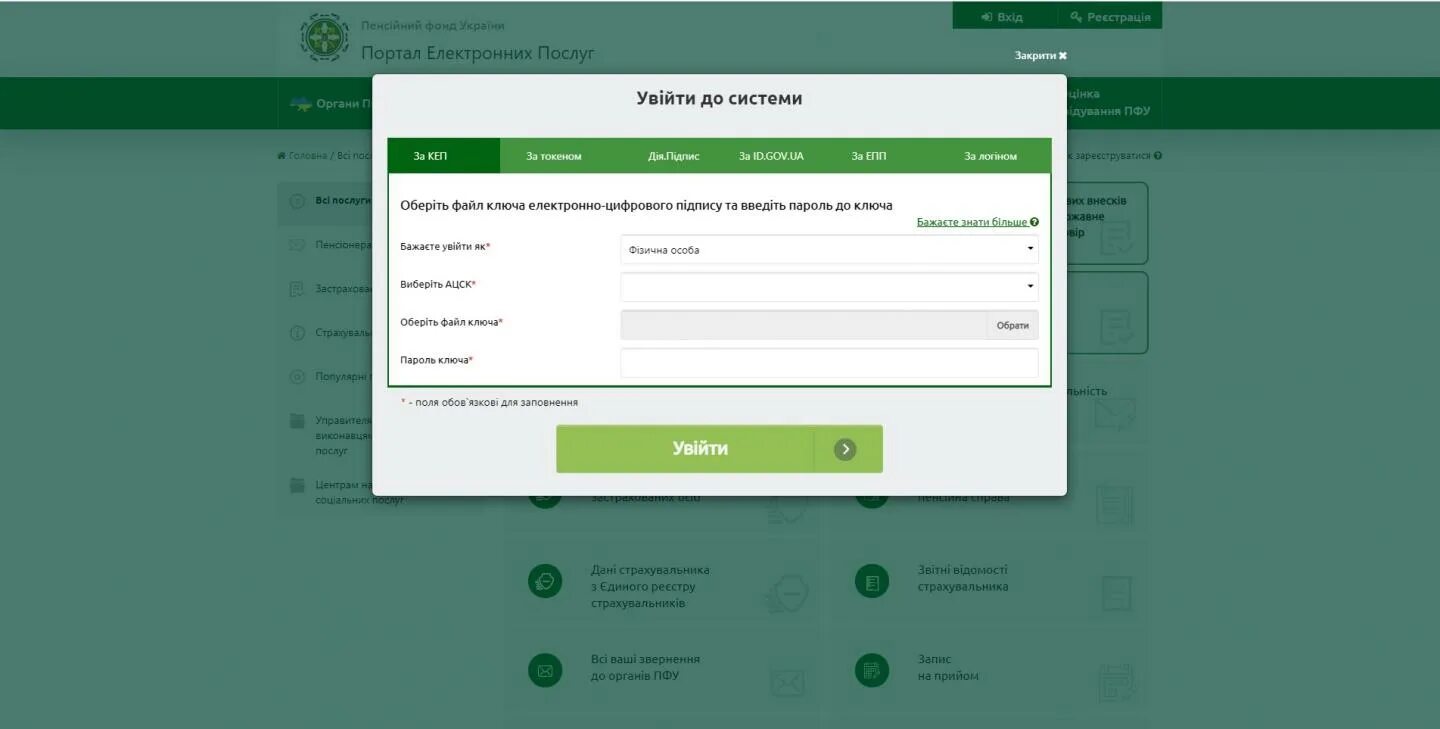Click the Реєстрація button in header
The width and height of the screenshot is (1440, 729).
click(x=1110, y=17)
